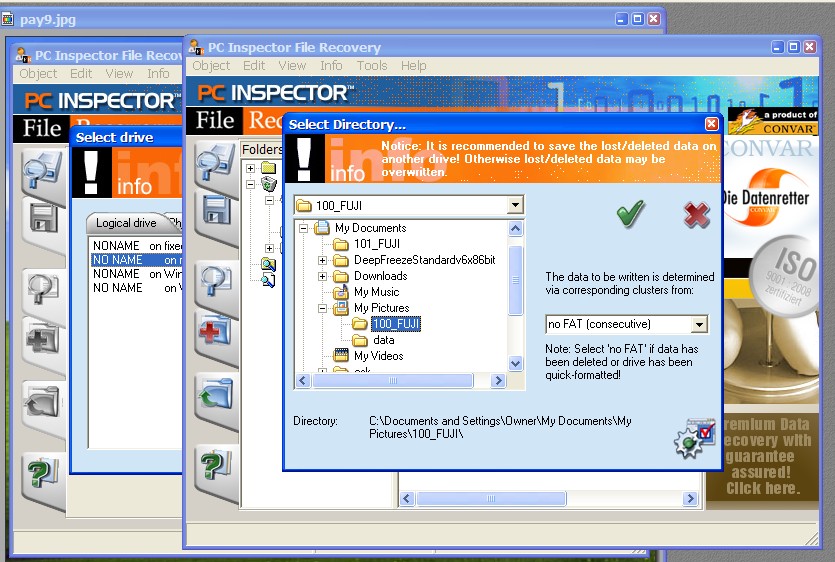Click grey cross folder icon in back window
835x562 pixels.
(43, 339)
